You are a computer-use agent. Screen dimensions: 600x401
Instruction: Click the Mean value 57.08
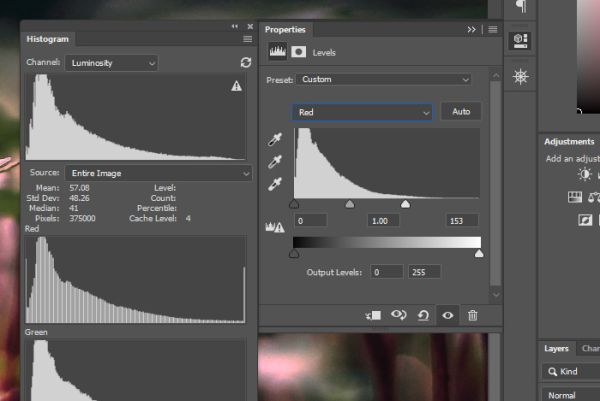[79, 188]
